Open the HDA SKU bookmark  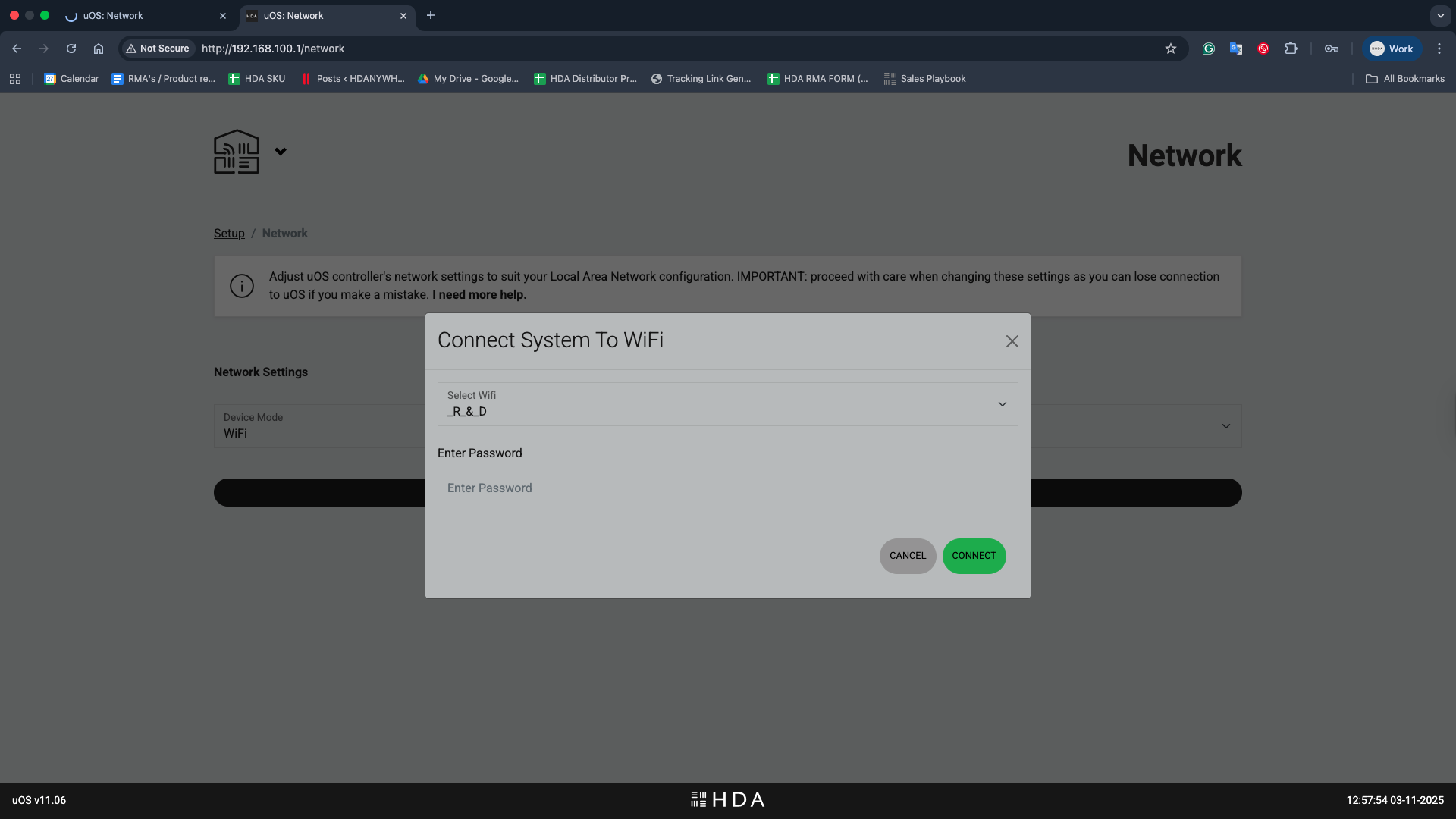257,79
